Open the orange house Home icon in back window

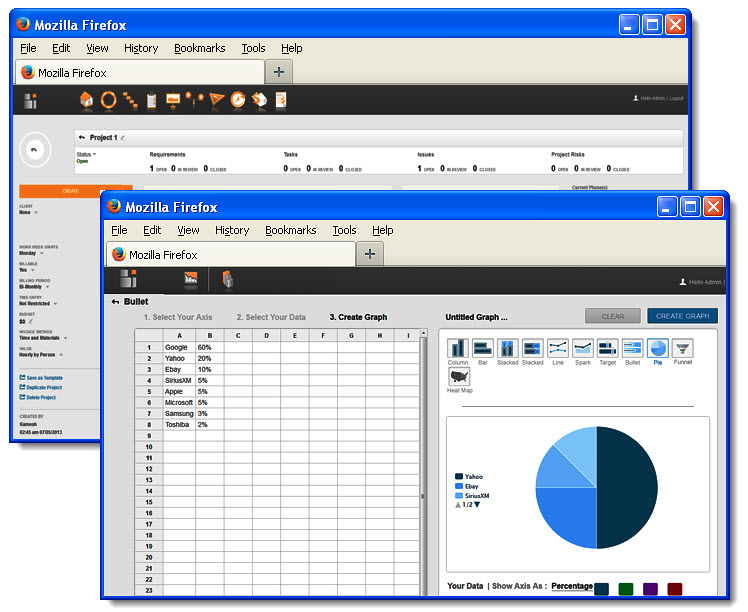tap(86, 100)
